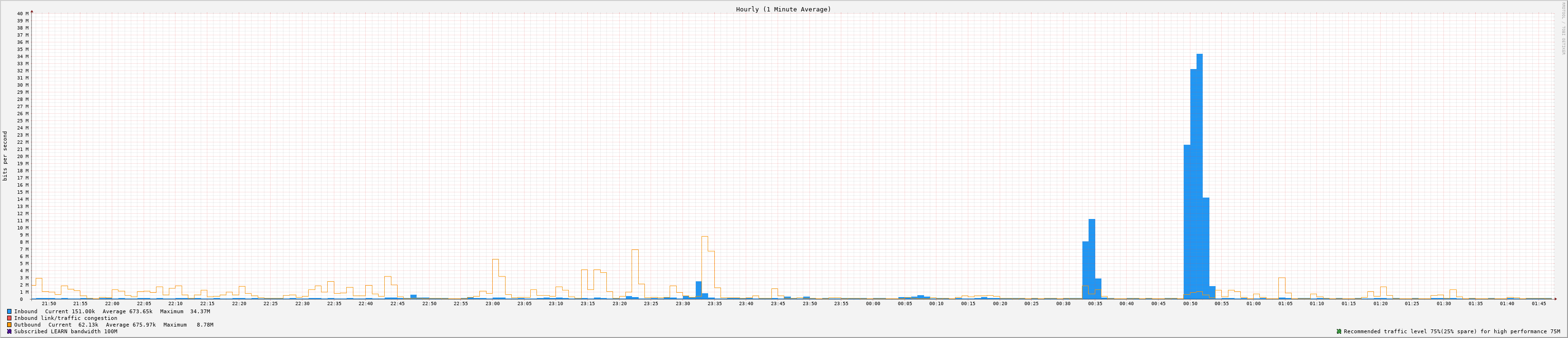The image size is (1568, 338).
Task: Click the 'bits per second' axis title
Action: (x=6, y=156)
